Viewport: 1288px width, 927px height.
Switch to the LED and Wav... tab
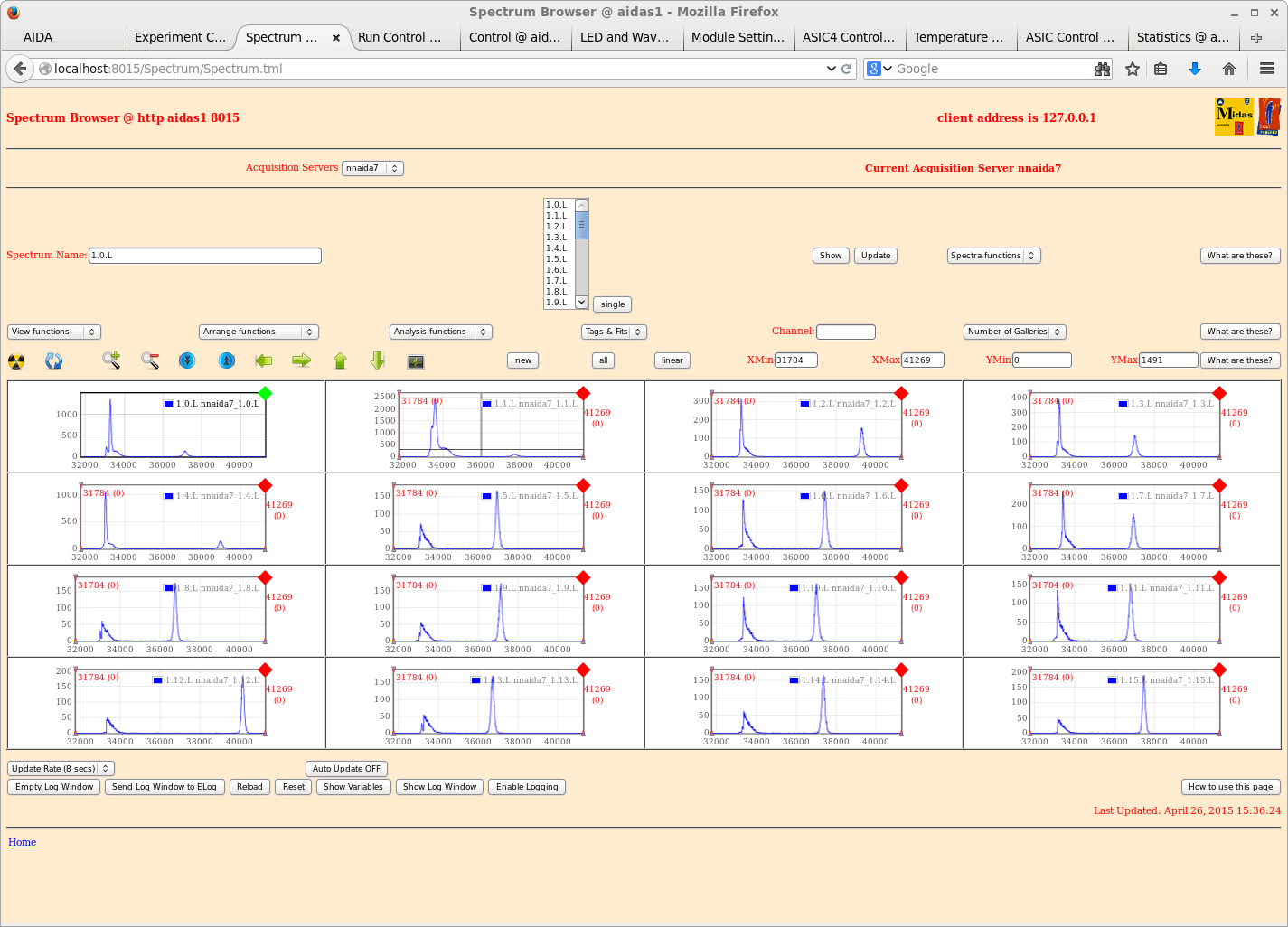pyautogui.click(x=628, y=37)
